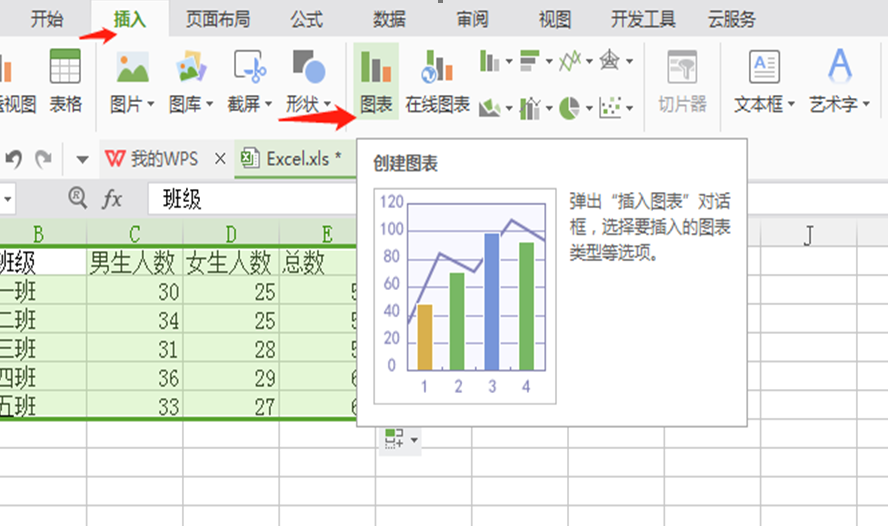
Task: Select column C header
Action: click(x=135, y=233)
